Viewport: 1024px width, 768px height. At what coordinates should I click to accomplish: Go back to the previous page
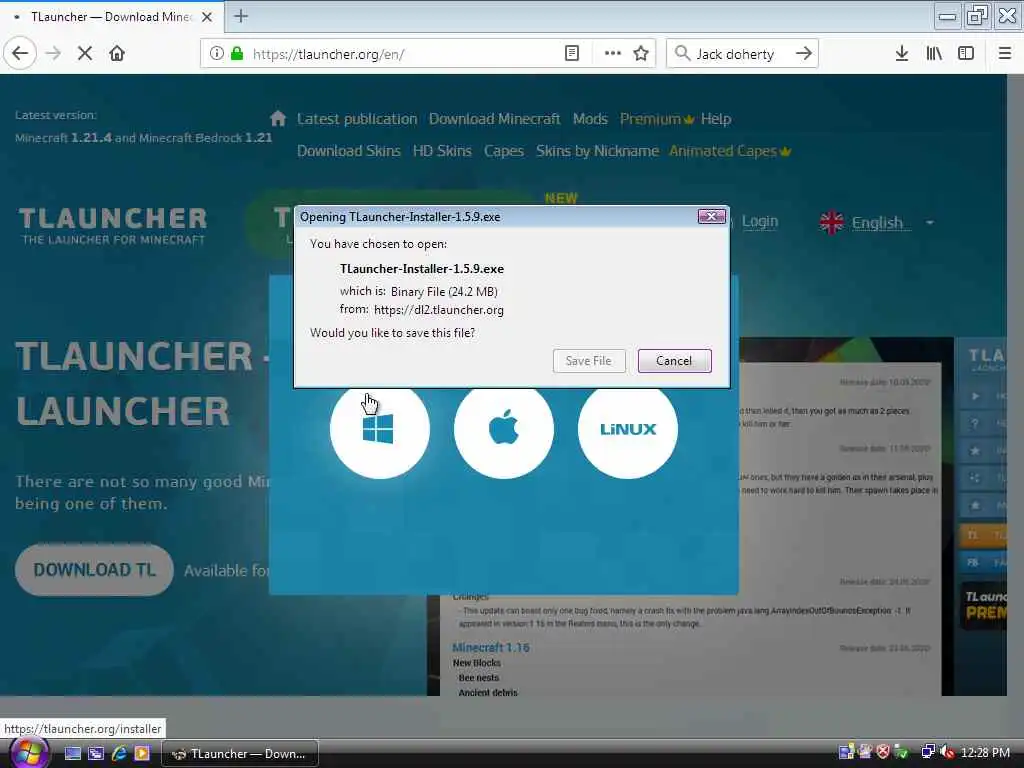pos(20,53)
